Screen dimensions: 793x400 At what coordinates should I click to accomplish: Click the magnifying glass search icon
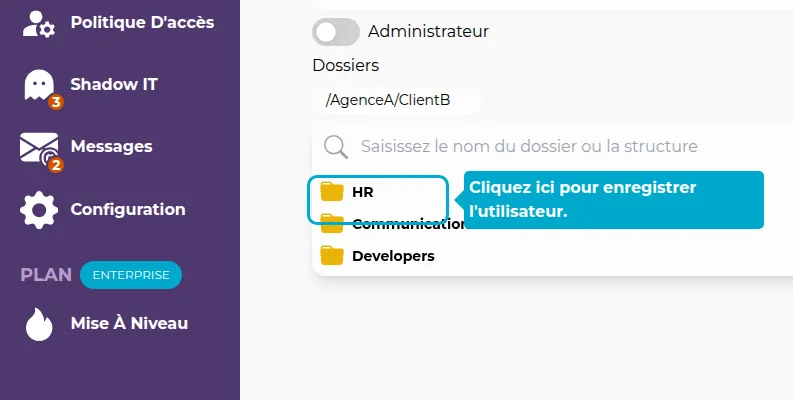(x=335, y=146)
